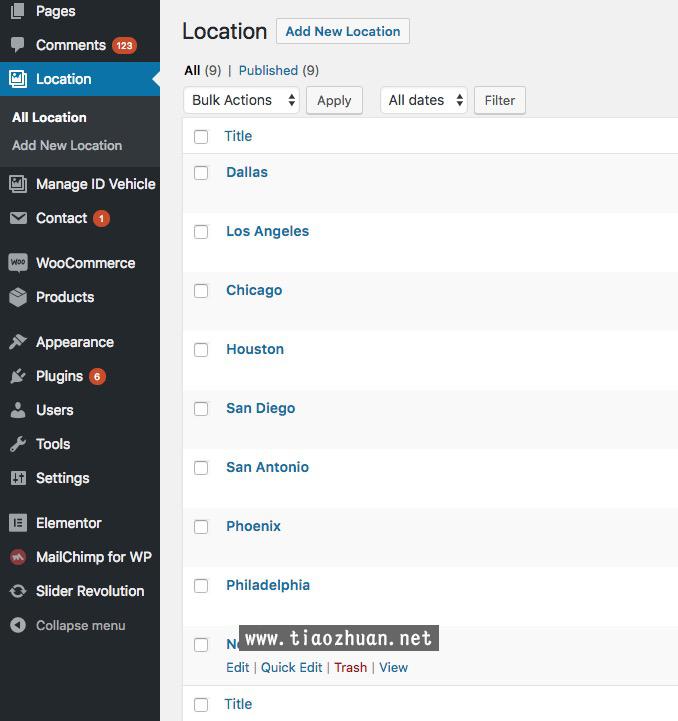Click the WooCommerce icon in sidebar

(x=18, y=263)
